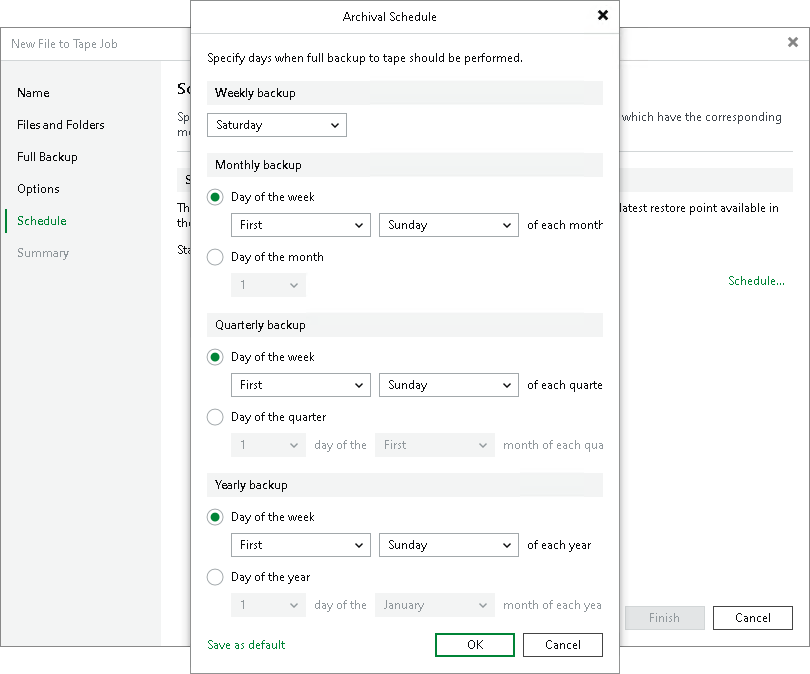
Task: Cancel the Archival Schedule dialog
Action: point(563,645)
